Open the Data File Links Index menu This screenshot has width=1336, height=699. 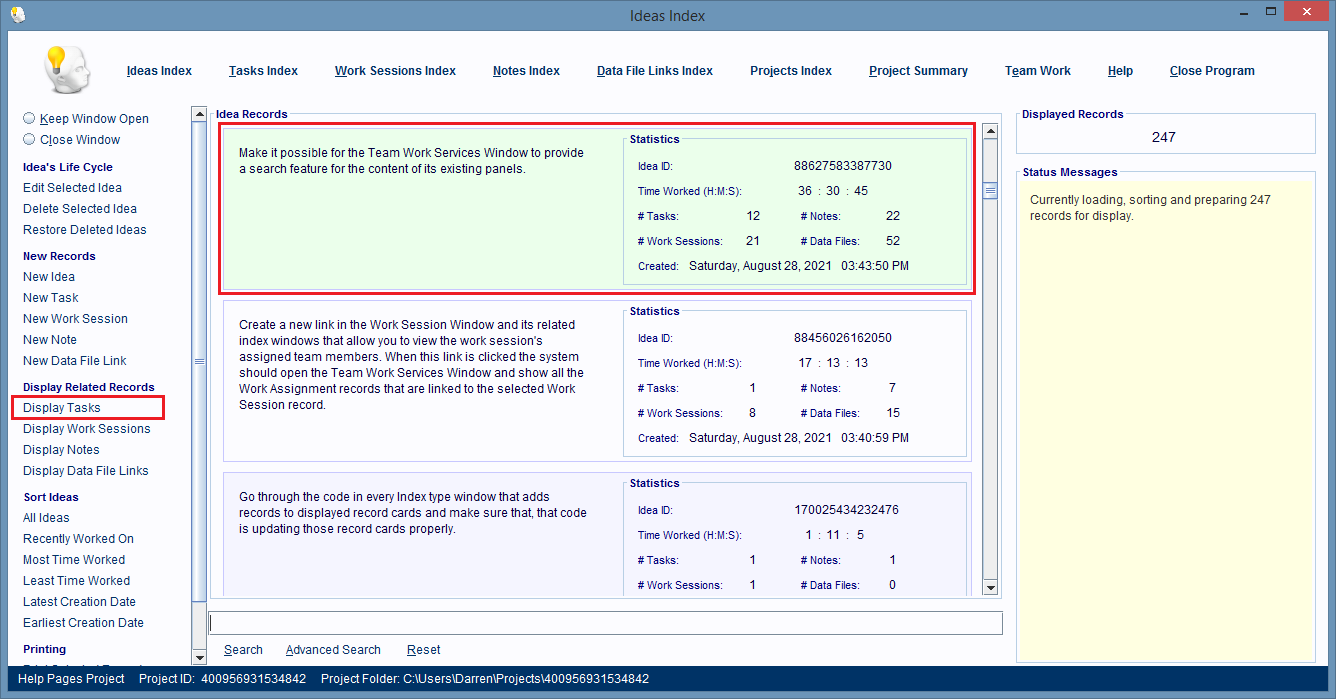[x=655, y=71]
